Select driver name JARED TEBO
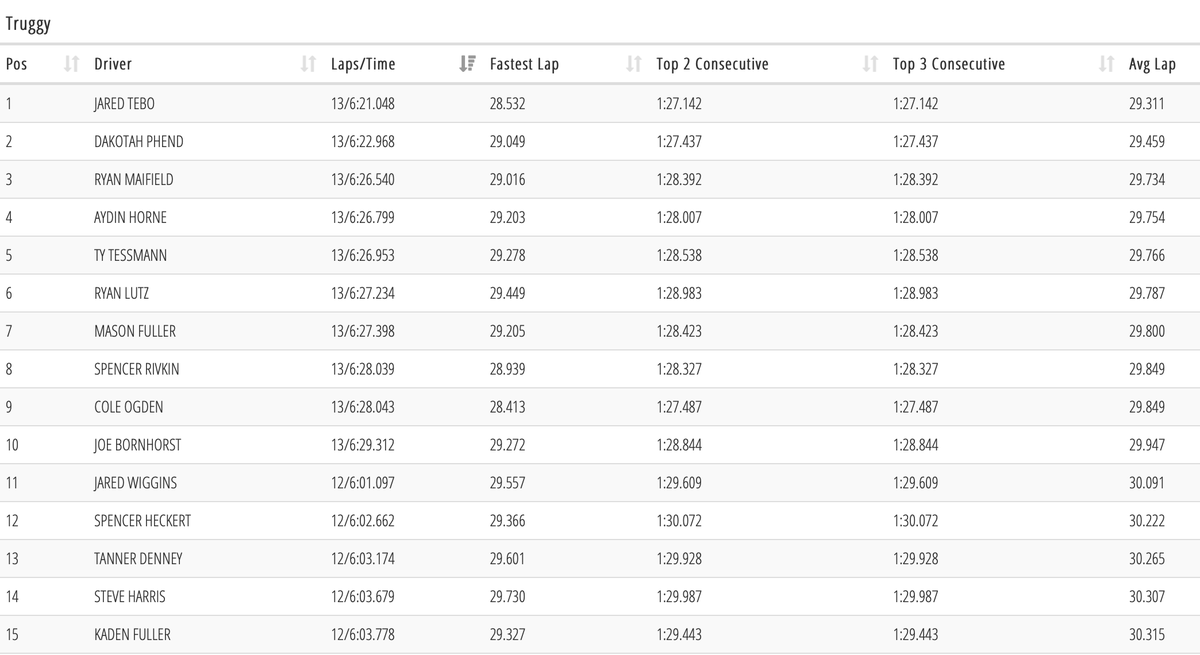Image resolution: width=1200 pixels, height=655 pixels. 124,103
